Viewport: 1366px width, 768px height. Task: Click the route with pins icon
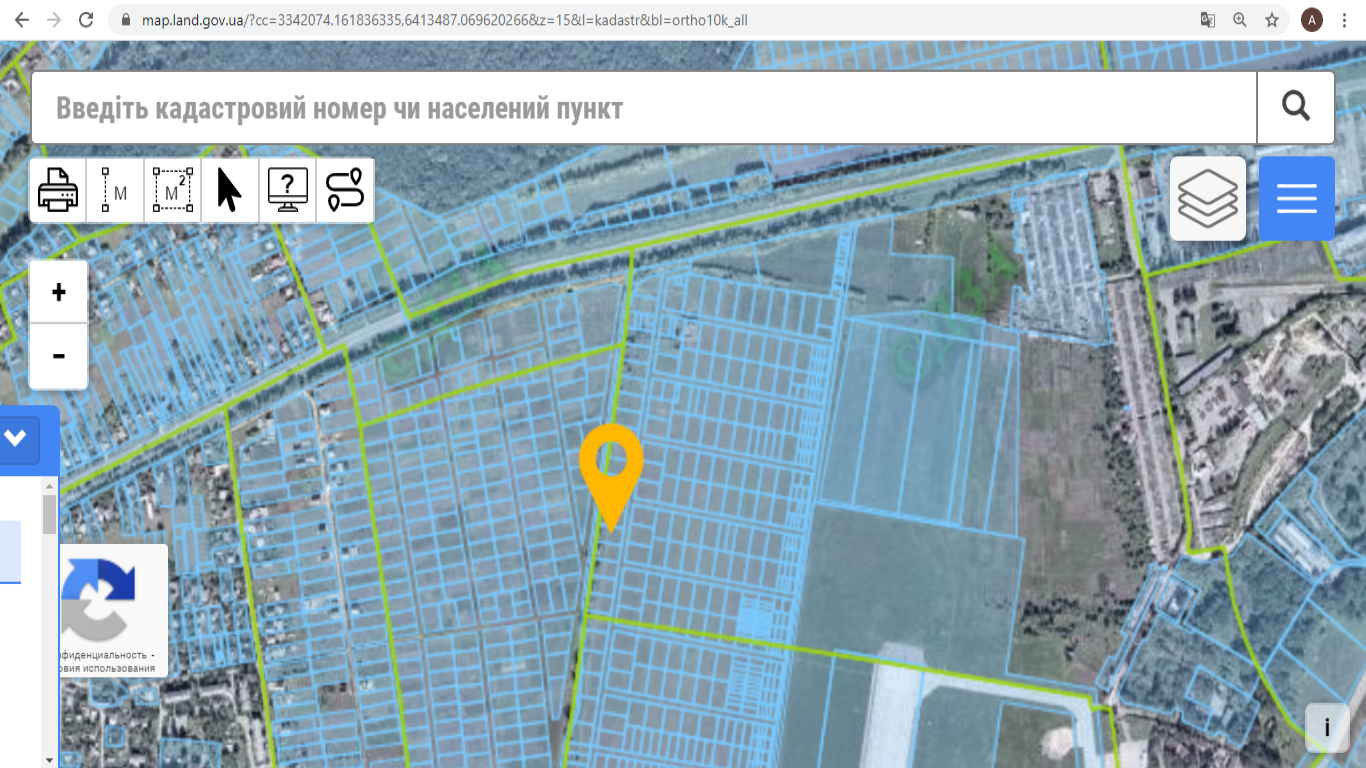pos(345,190)
